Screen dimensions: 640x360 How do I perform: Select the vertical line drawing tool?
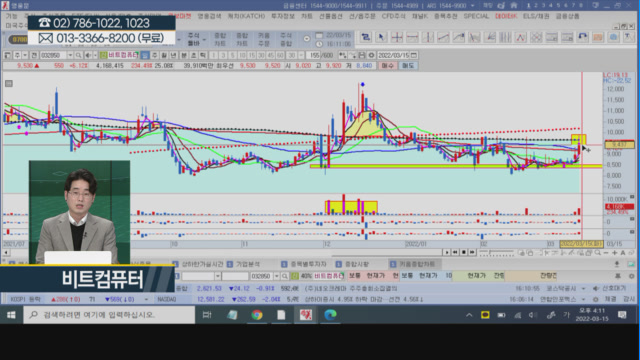(428, 37)
